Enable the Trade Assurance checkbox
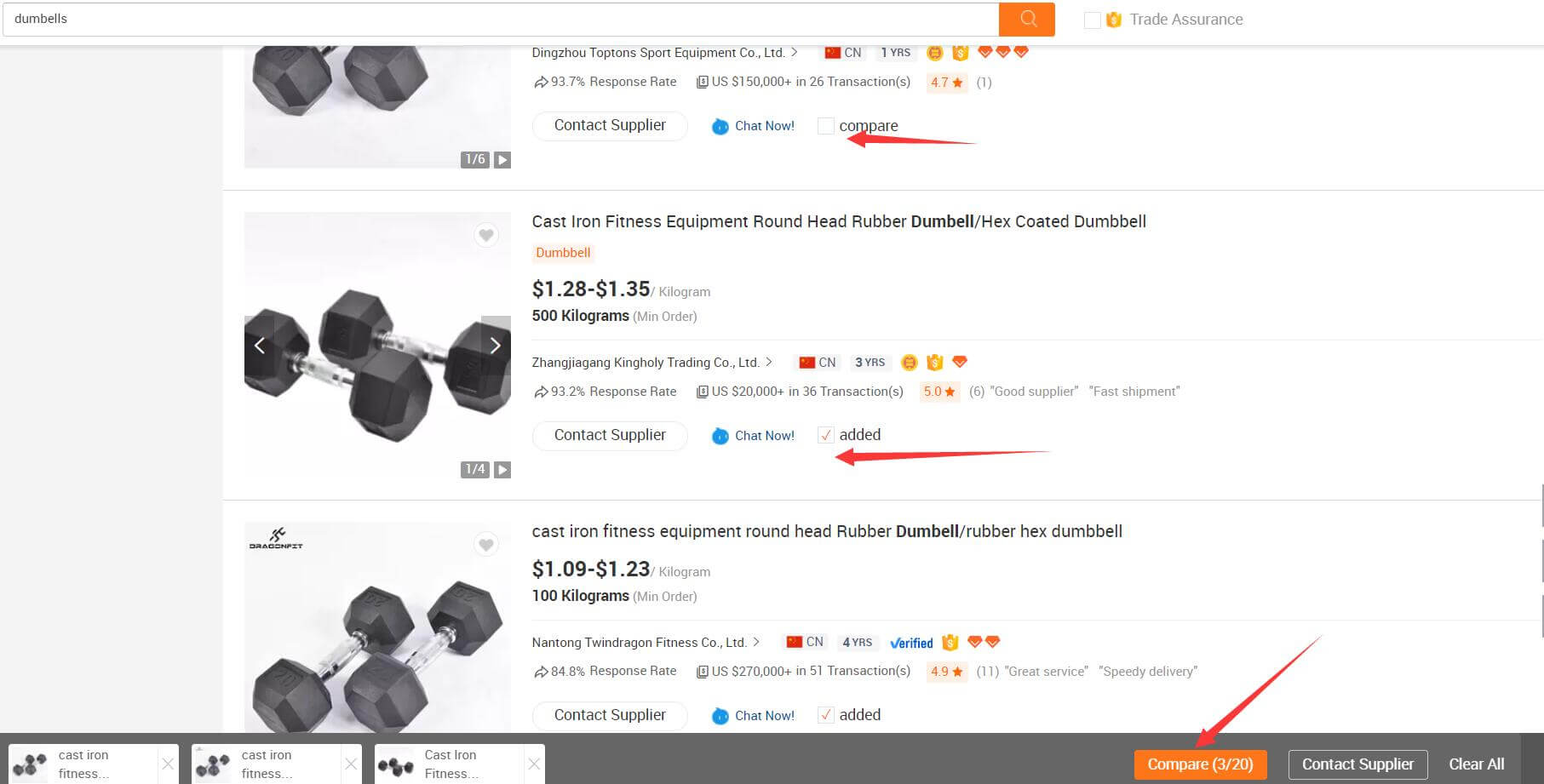The height and width of the screenshot is (784, 1544). [1092, 20]
